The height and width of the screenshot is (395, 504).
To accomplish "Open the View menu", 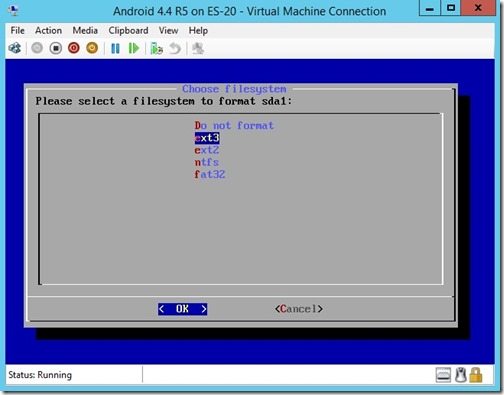I will (168, 31).
